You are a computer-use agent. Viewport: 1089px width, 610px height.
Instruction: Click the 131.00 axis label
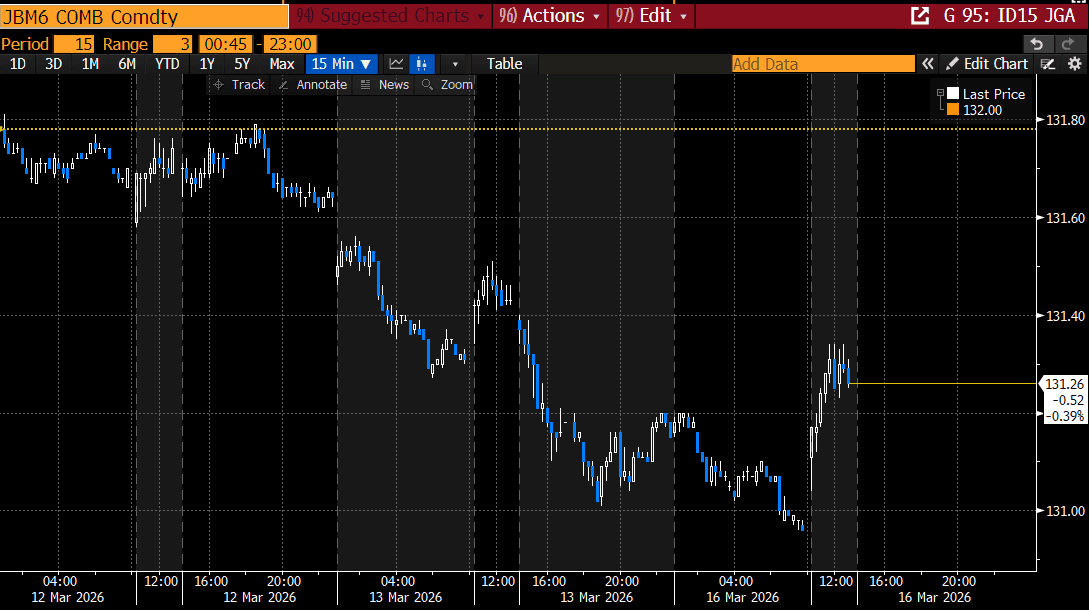[1065, 511]
